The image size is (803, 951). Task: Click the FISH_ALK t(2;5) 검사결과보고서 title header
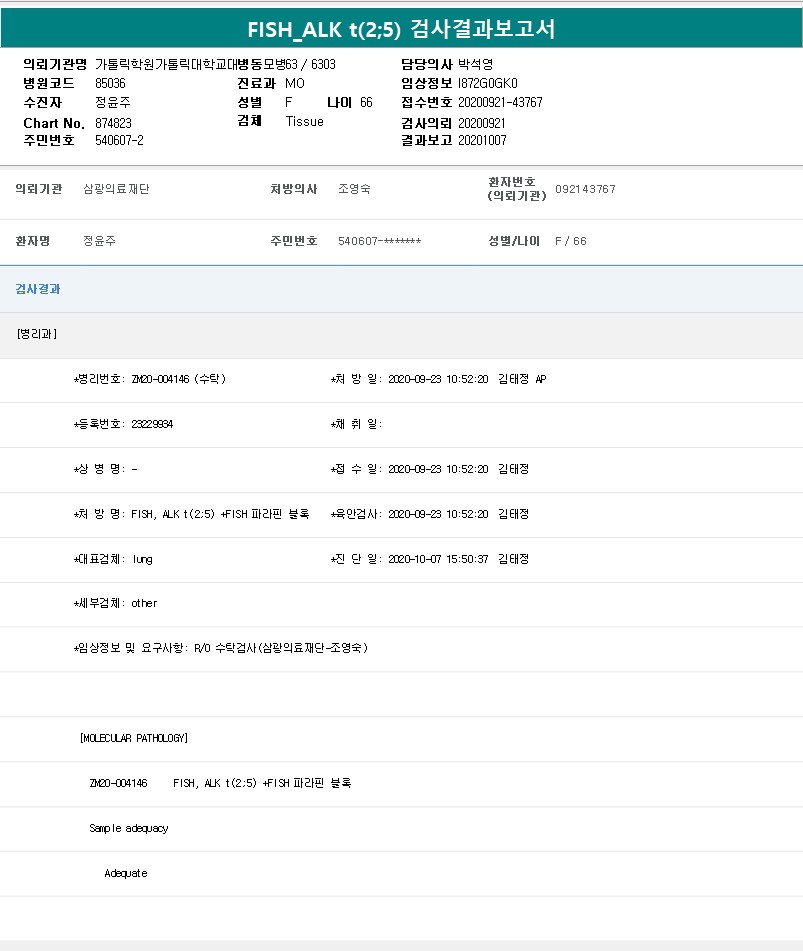tap(401, 29)
